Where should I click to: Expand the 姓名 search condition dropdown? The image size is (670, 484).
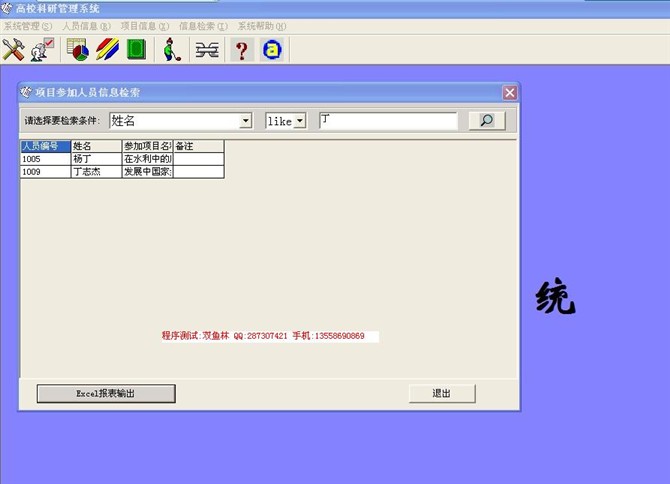(246, 121)
